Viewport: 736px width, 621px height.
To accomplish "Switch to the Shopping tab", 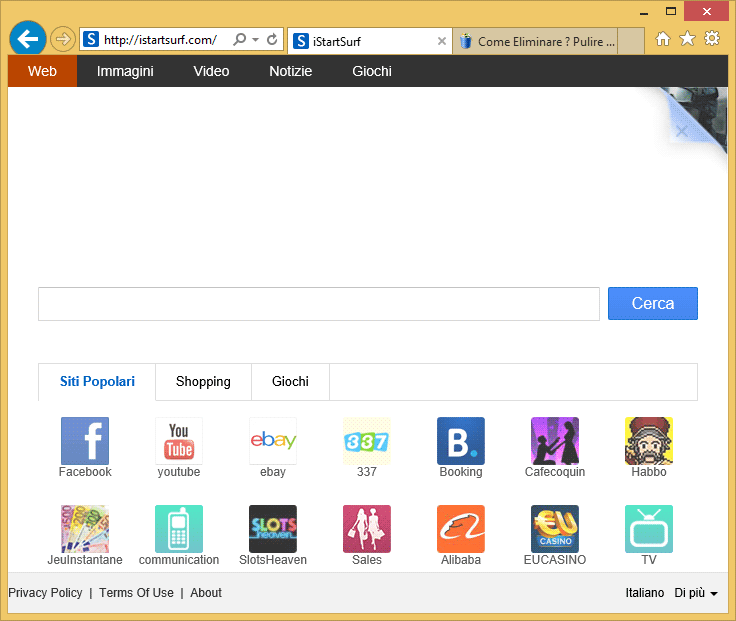I will click(203, 382).
